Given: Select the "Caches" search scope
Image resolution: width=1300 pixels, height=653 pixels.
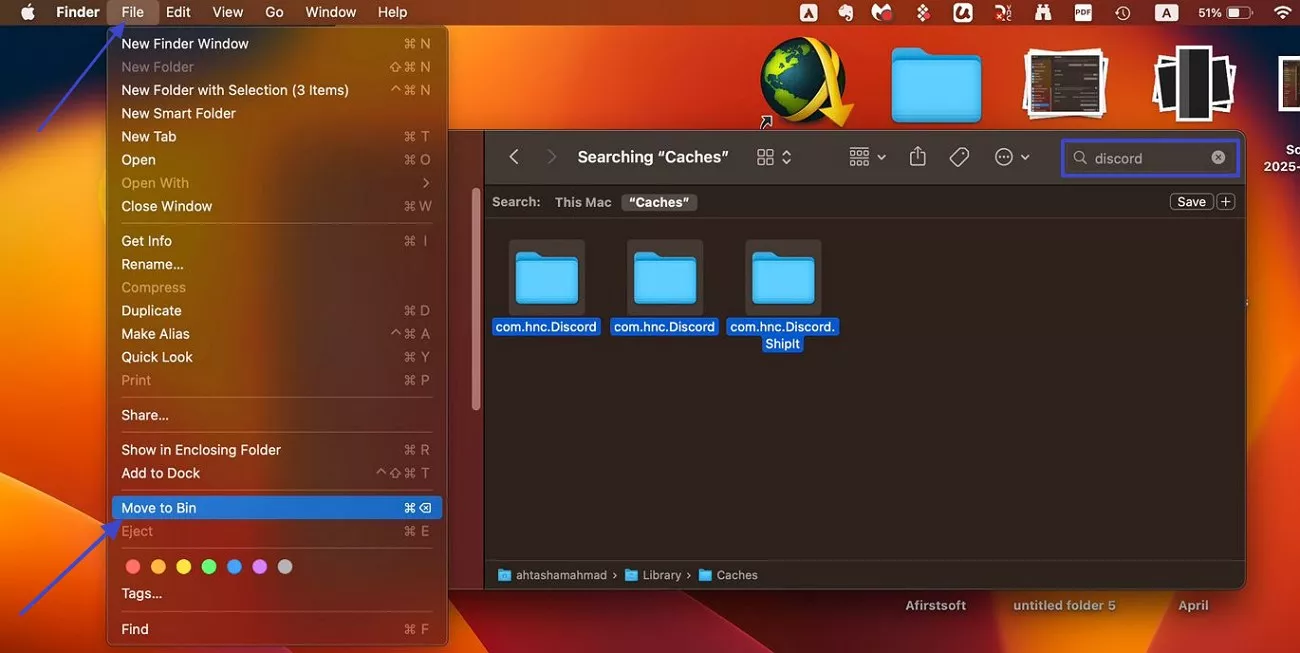Looking at the screenshot, I should pyautogui.click(x=659, y=202).
